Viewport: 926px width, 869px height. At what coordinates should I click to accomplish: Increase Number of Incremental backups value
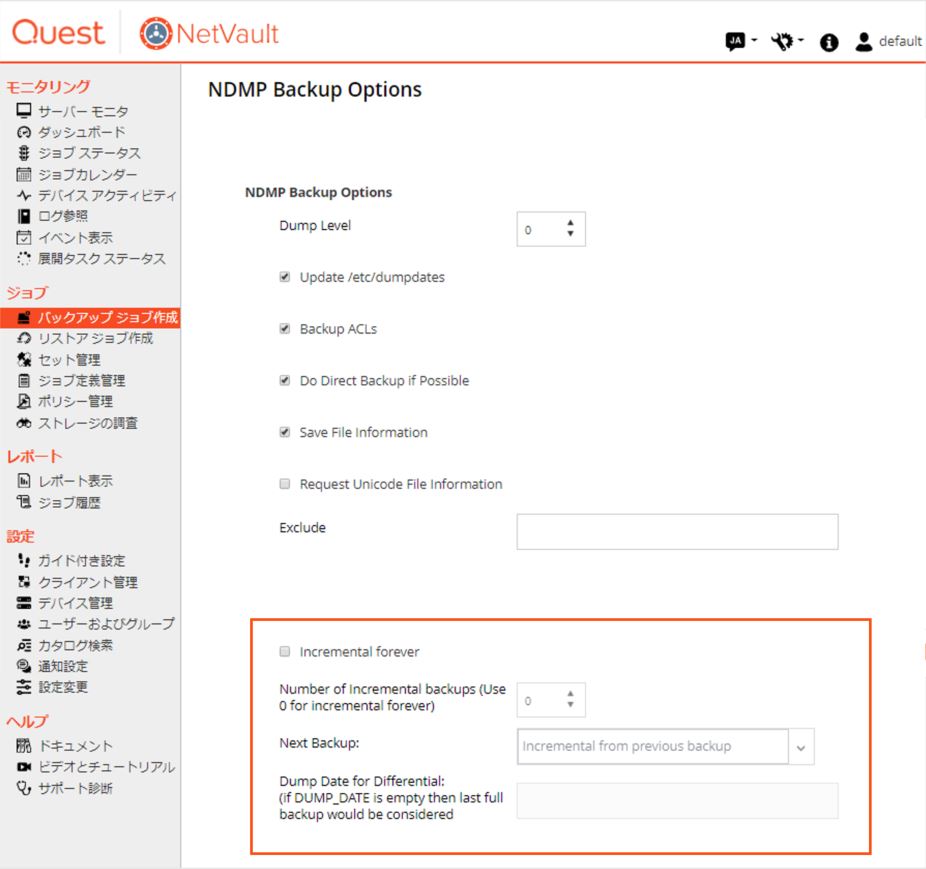point(570,694)
